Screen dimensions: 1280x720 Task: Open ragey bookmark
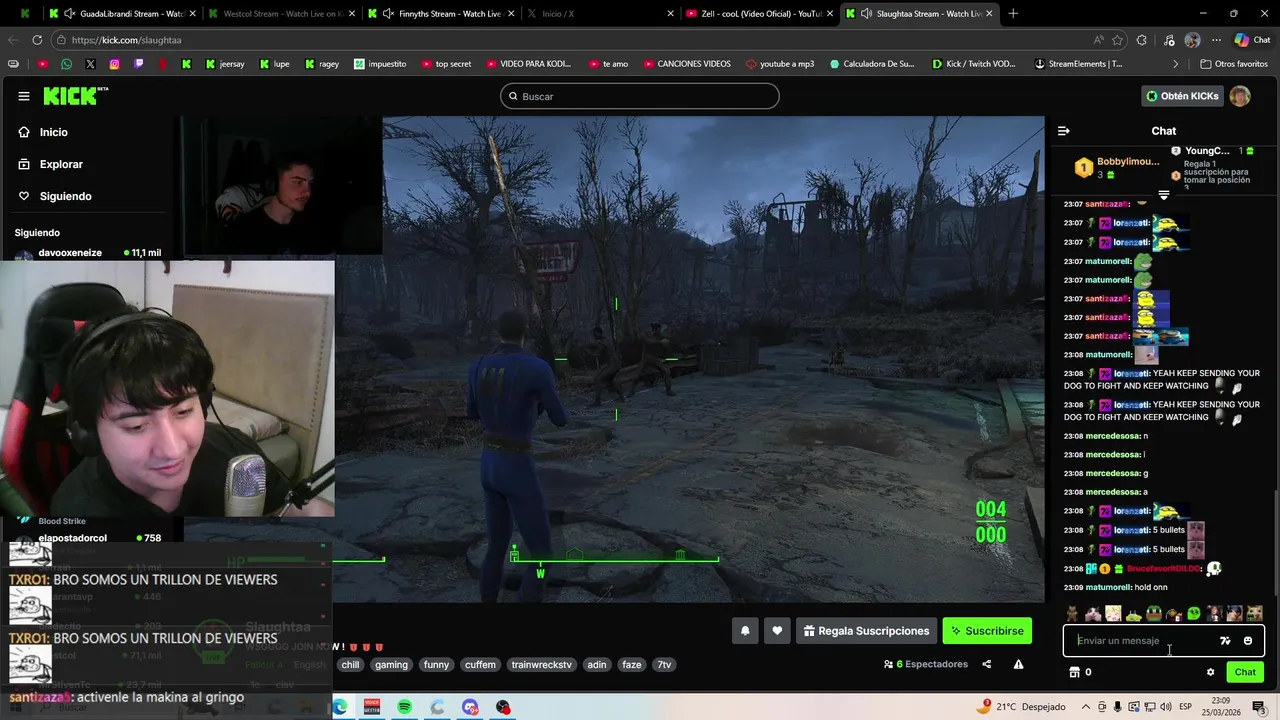[322, 63]
